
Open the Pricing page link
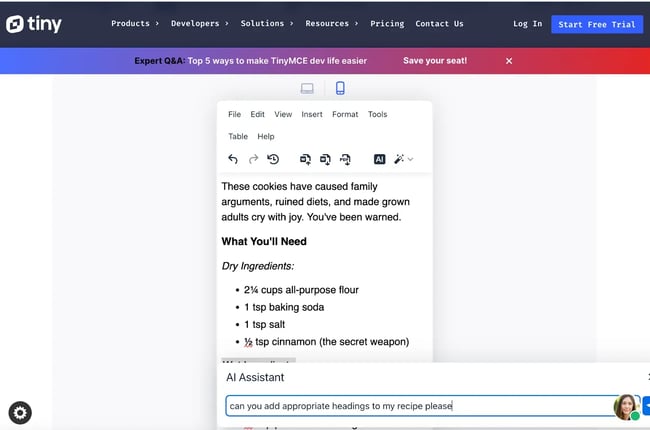click(387, 24)
